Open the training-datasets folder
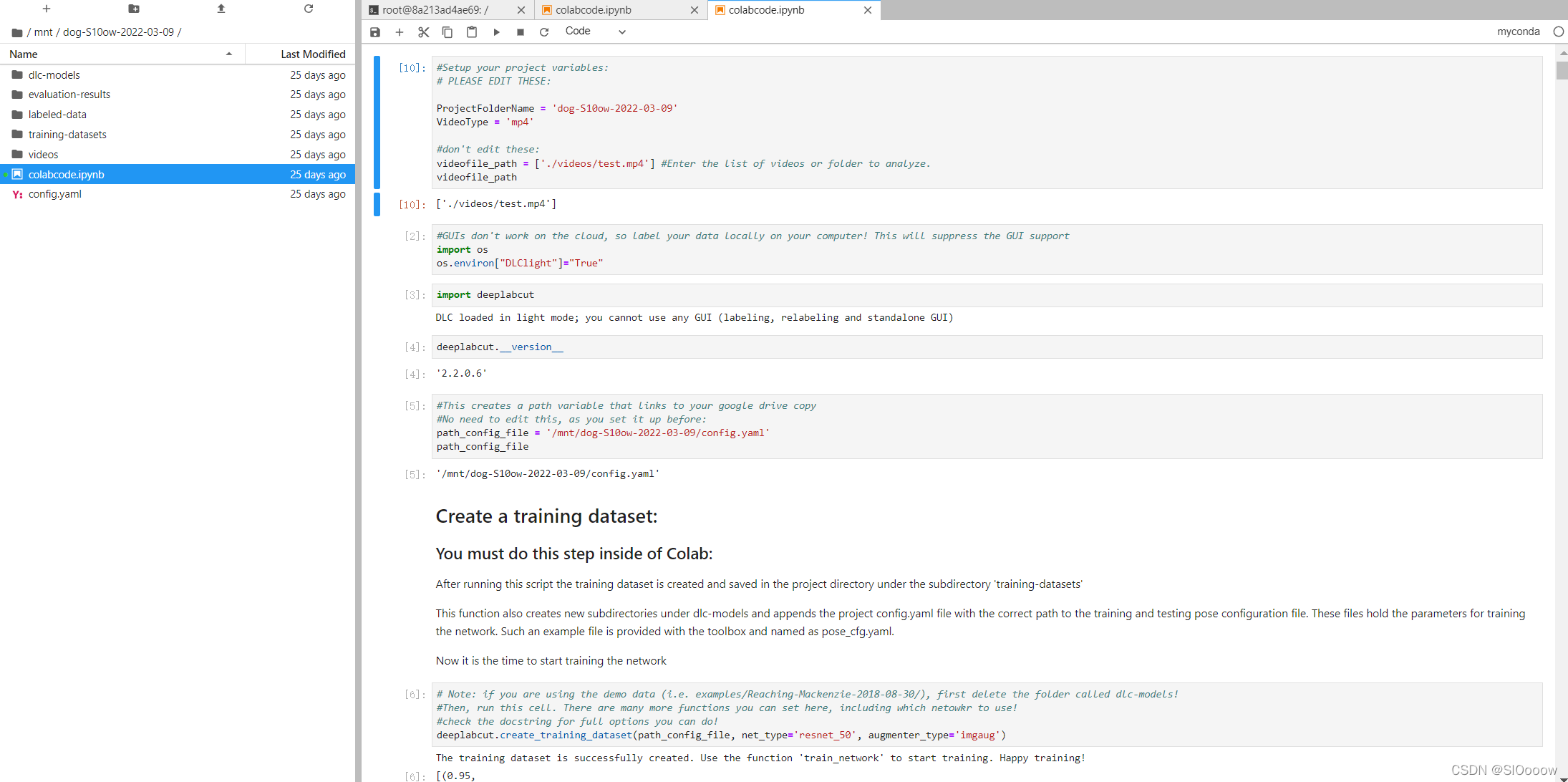This screenshot has width=1568, height=782. (178, 135)
